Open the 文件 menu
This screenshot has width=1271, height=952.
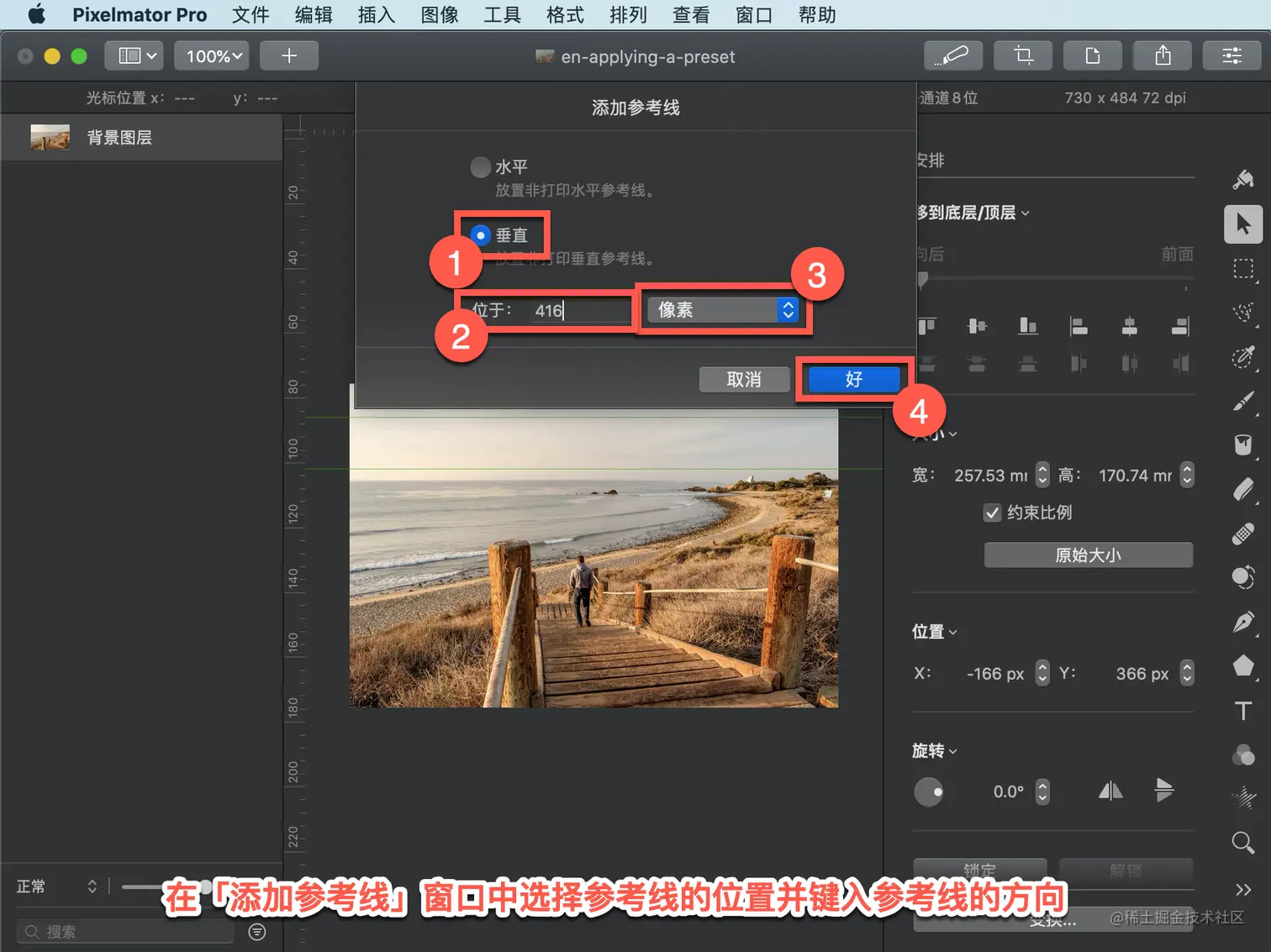251,14
